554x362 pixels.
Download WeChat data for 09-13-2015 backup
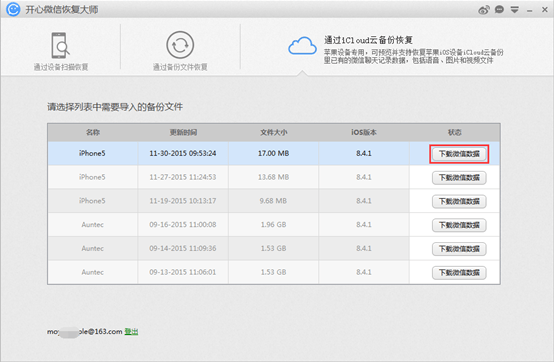(x=459, y=273)
